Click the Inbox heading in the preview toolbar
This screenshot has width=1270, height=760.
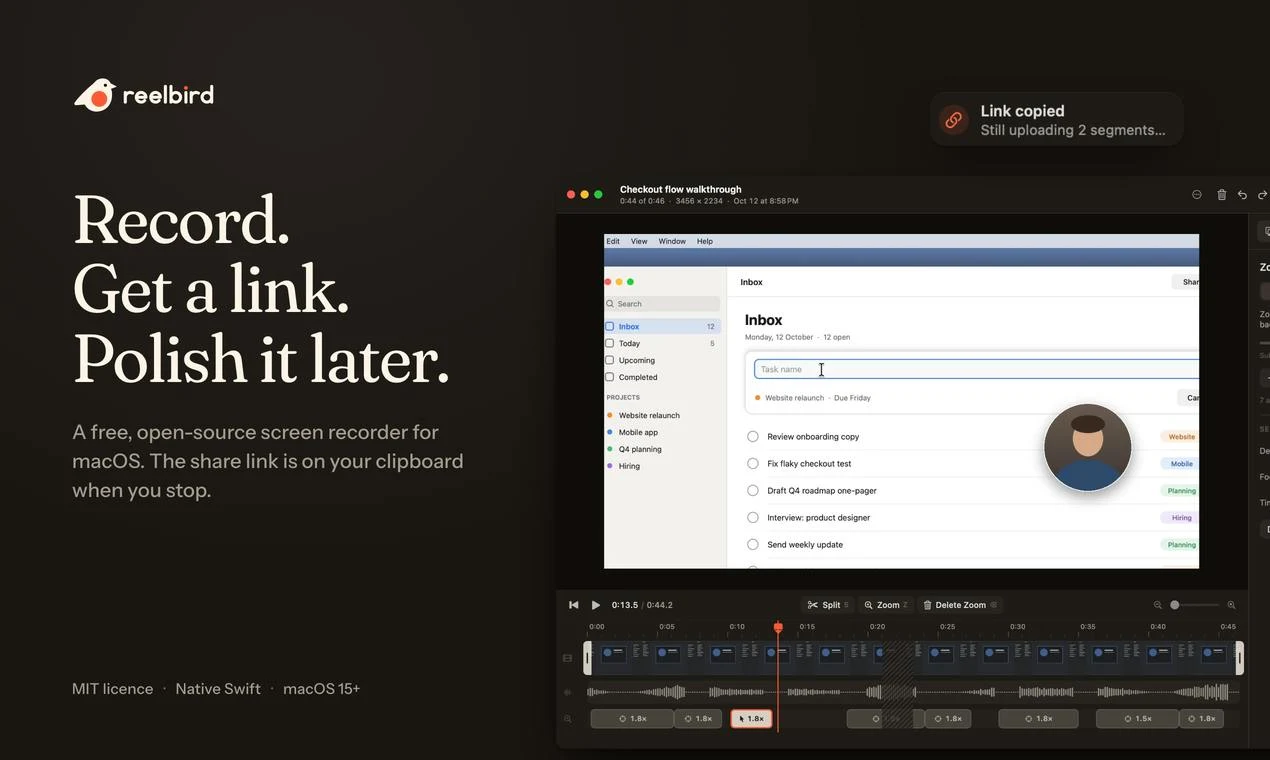(751, 282)
